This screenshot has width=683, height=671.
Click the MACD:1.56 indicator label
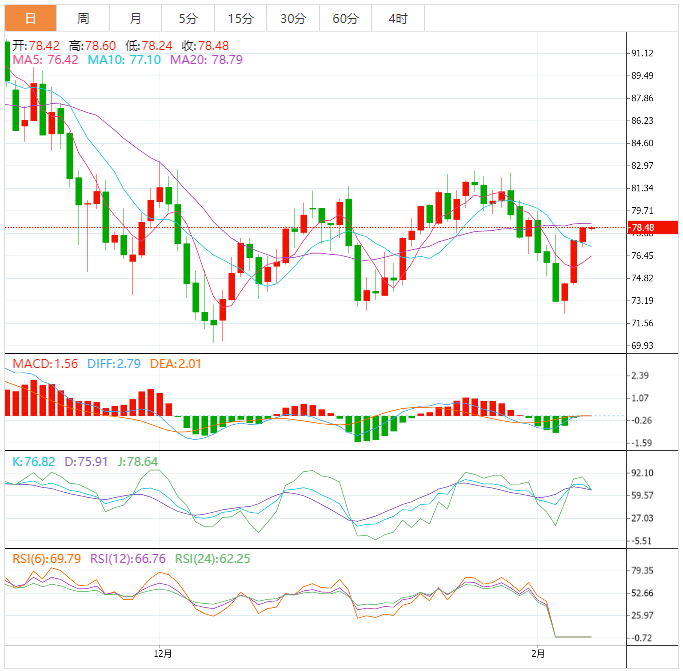click(42, 364)
